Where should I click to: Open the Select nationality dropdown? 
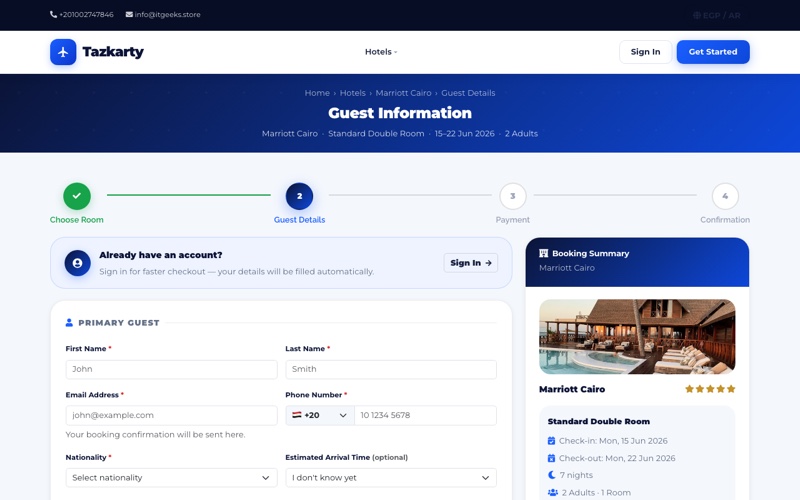click(x=171, y=478)
